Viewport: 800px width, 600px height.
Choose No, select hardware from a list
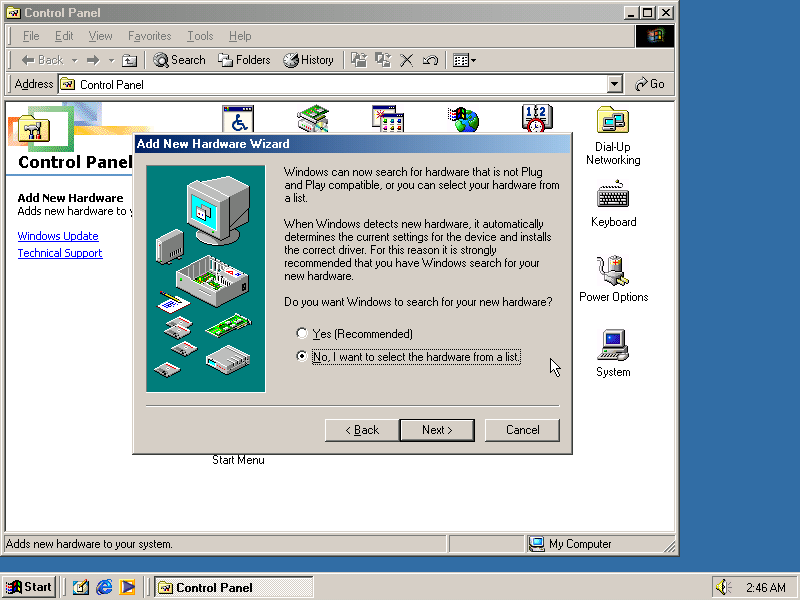(301, 357)
